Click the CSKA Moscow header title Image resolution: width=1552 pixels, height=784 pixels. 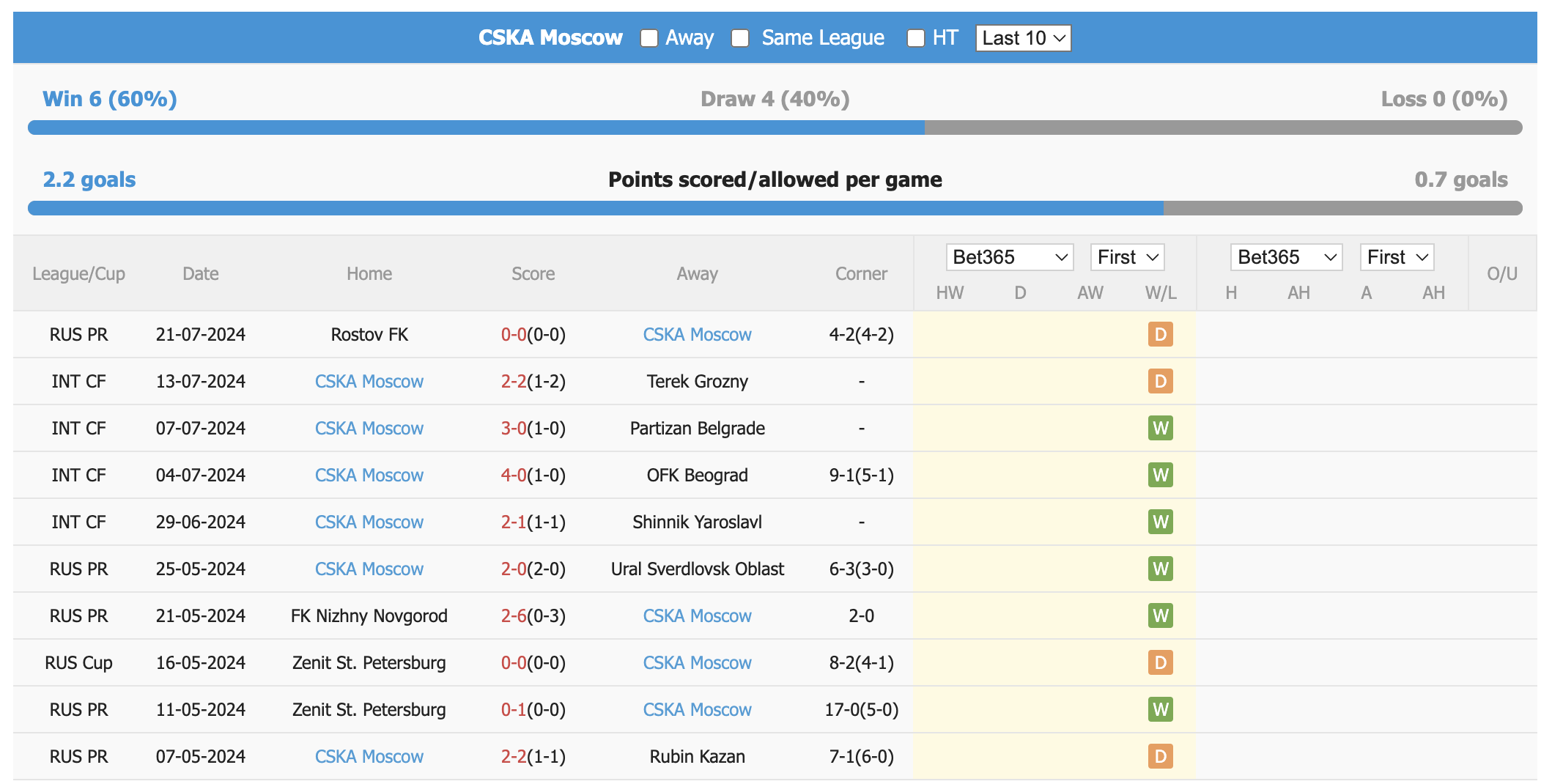point(550,38)
